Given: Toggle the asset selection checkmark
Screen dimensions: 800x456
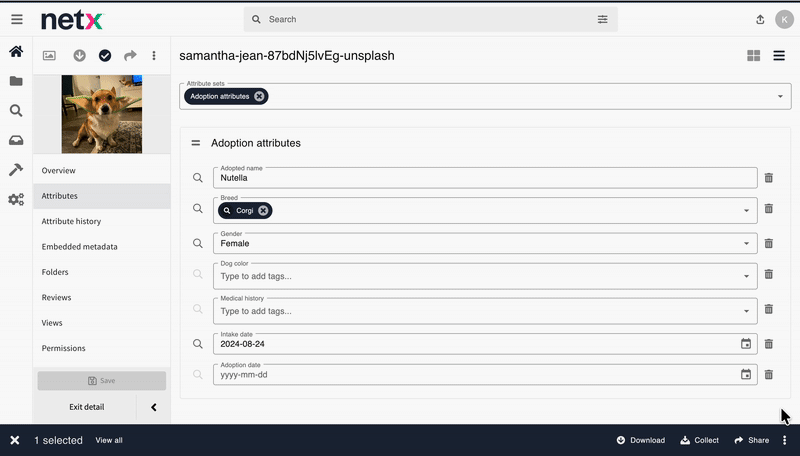Looking at the screenshot, I should (x=105, y=56).
